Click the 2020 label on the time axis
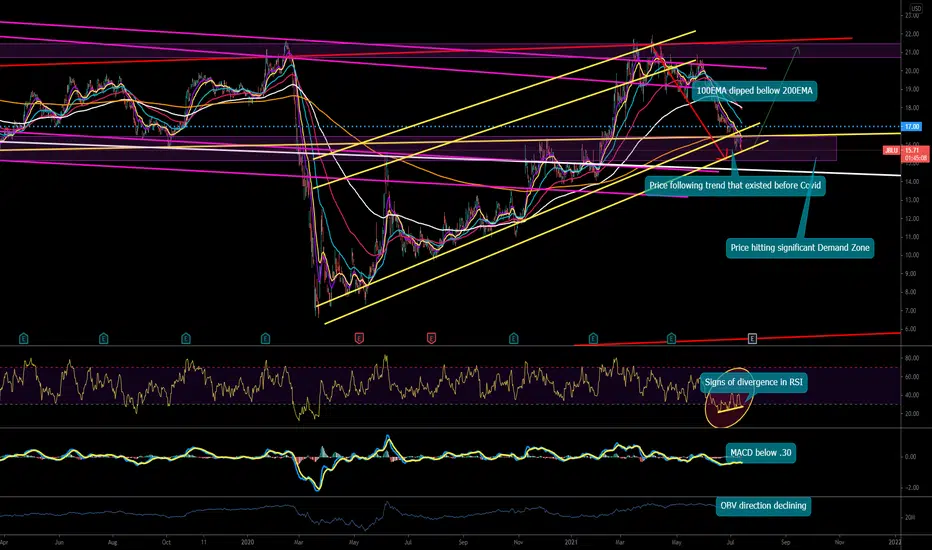932x550 pixels. point(248,542)
